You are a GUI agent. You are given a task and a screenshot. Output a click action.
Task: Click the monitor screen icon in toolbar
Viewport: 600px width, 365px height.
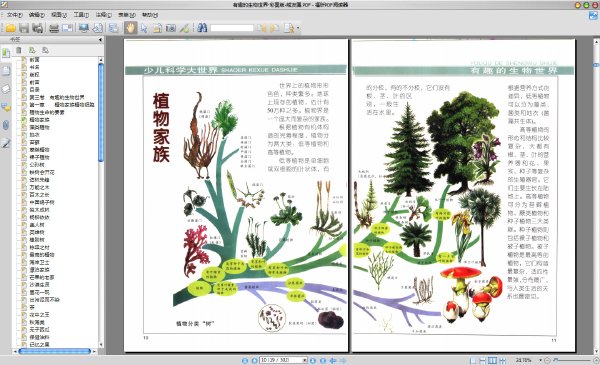click(x=84, y=28)
